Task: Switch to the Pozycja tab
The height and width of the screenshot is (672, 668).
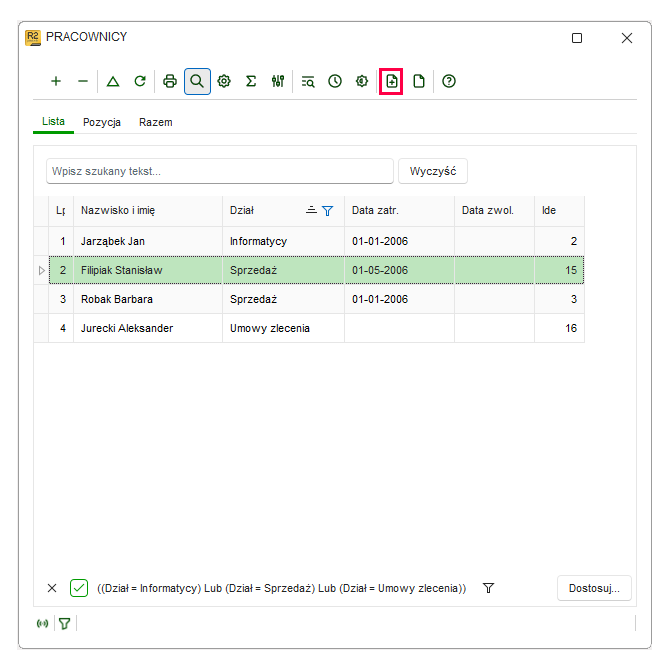Action: (102, 123)
